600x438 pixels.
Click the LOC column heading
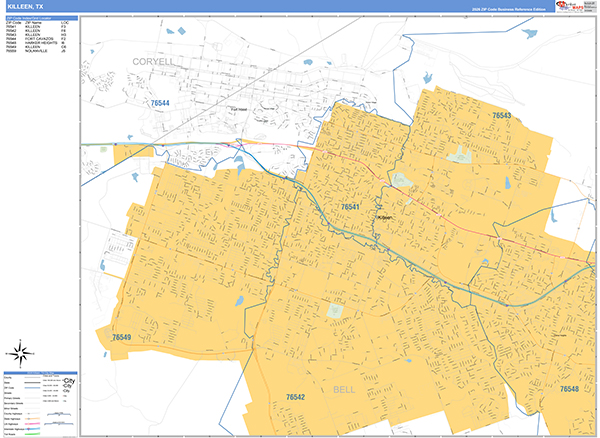click(x=65, y=23)
